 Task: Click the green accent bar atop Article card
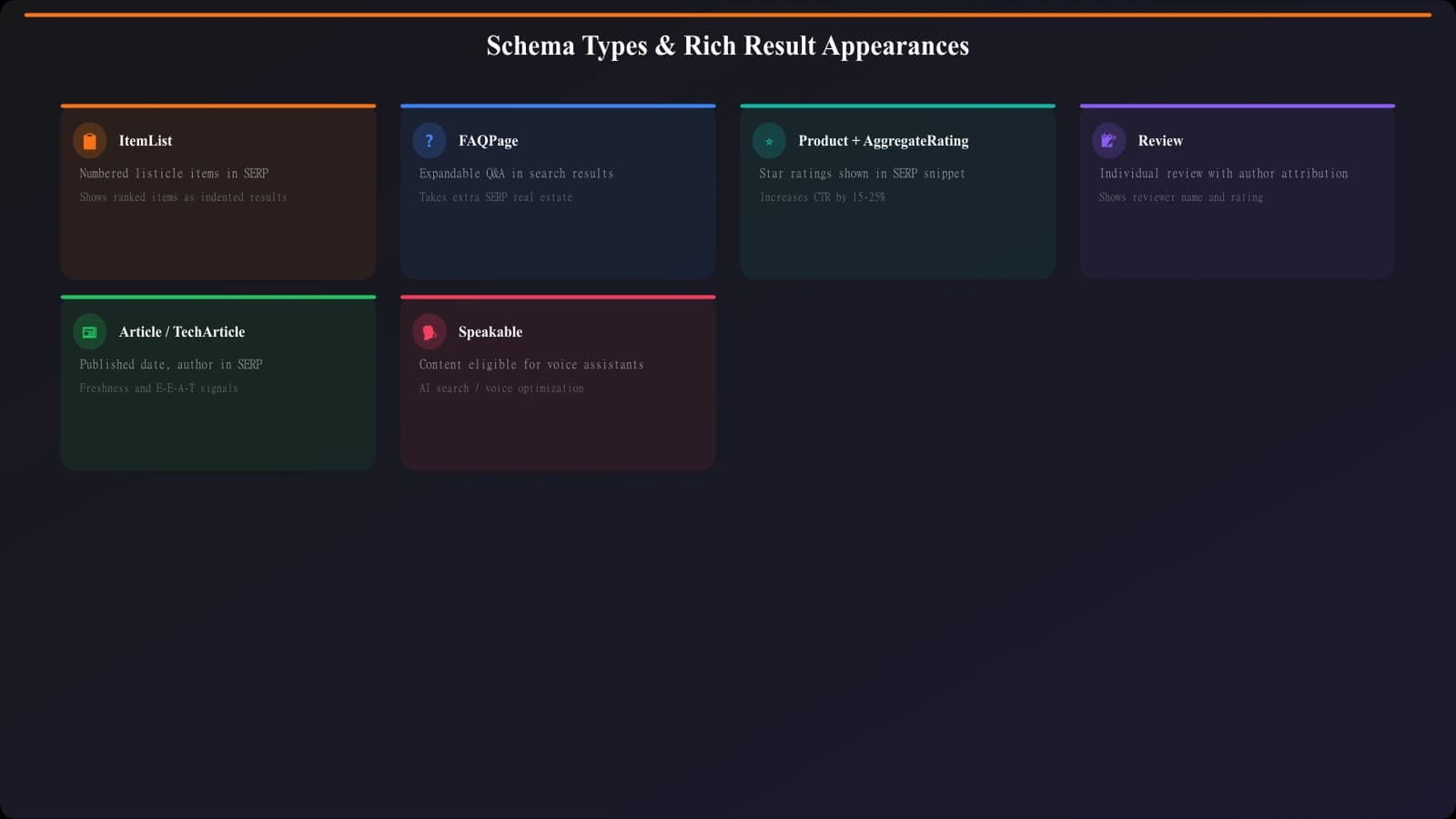tap(218, 297)
